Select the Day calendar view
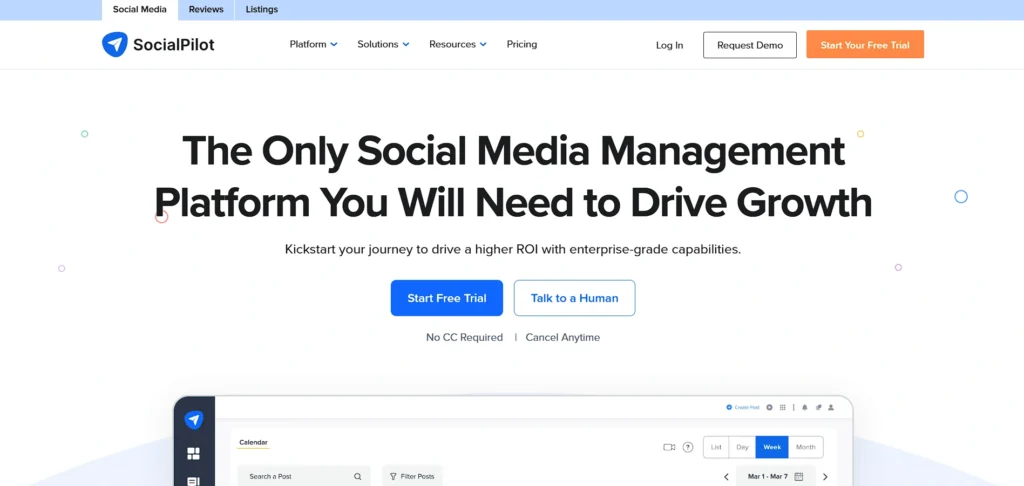The width and height of the screenshot is (1024, 486). [743, 447]
